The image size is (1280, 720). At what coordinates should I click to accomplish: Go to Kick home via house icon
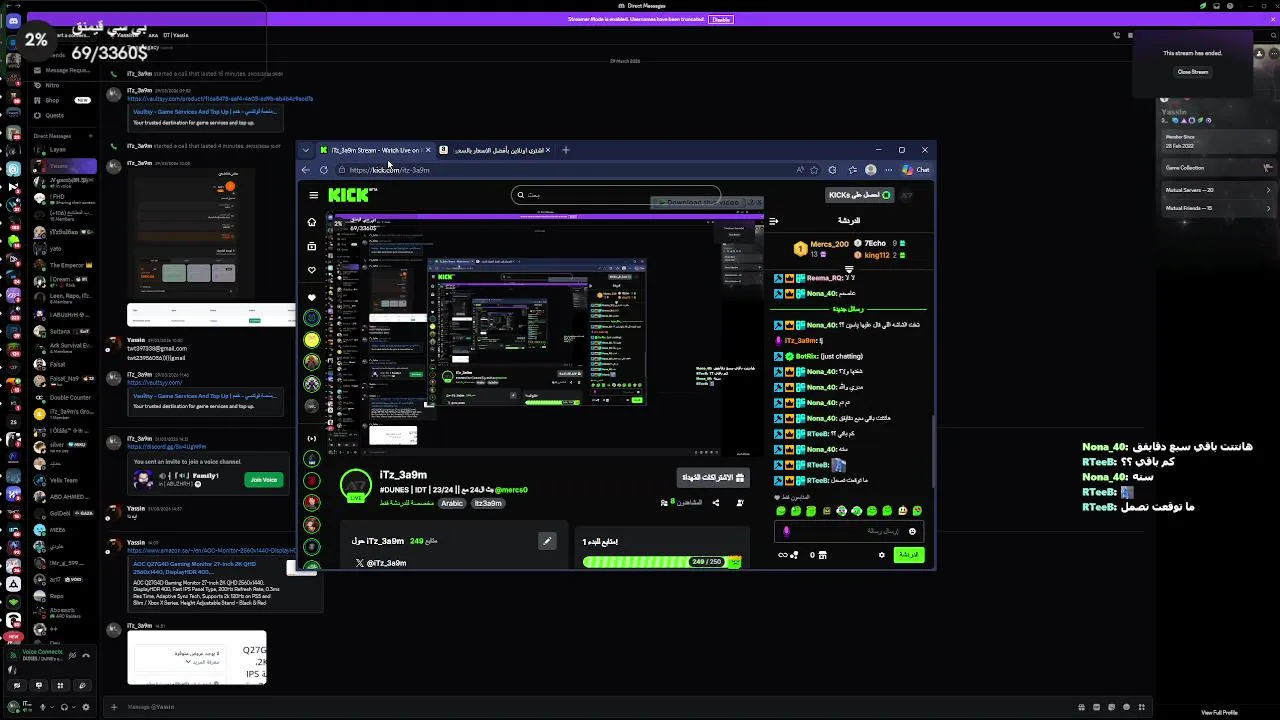[312, 222]
